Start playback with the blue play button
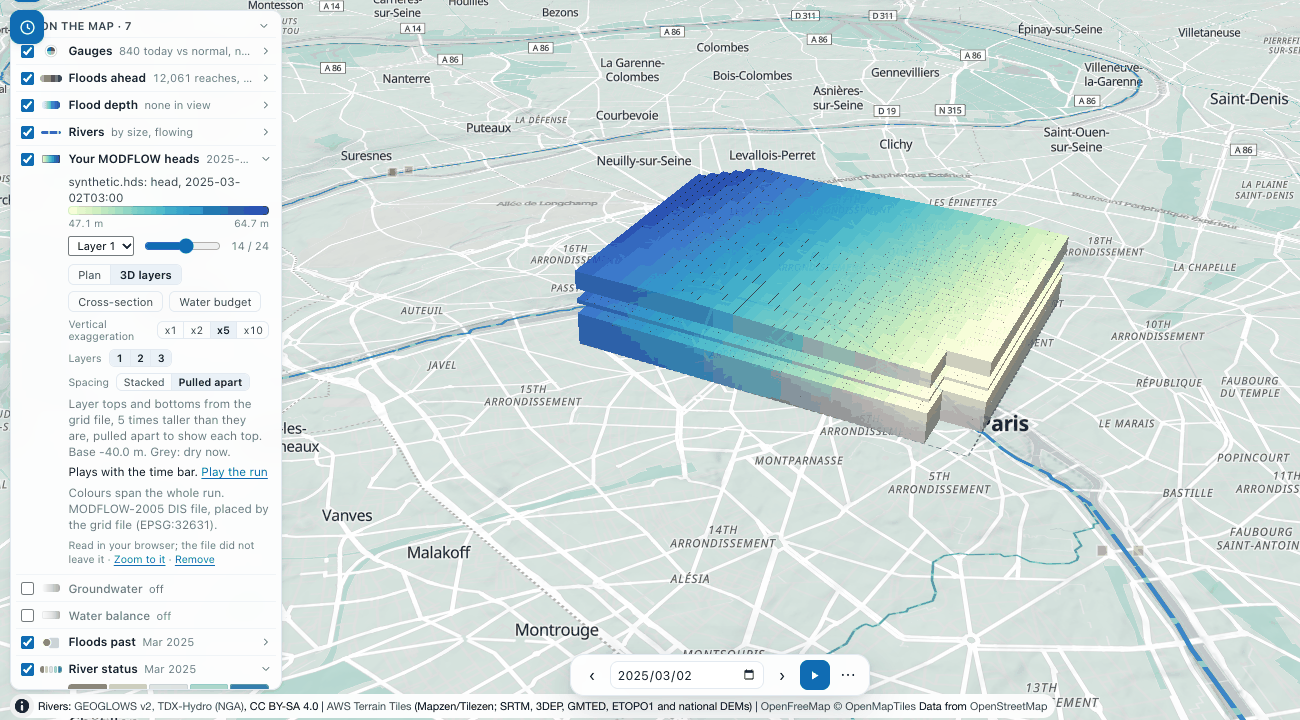The image size is (1300, 720). click(x=815, y=675)
